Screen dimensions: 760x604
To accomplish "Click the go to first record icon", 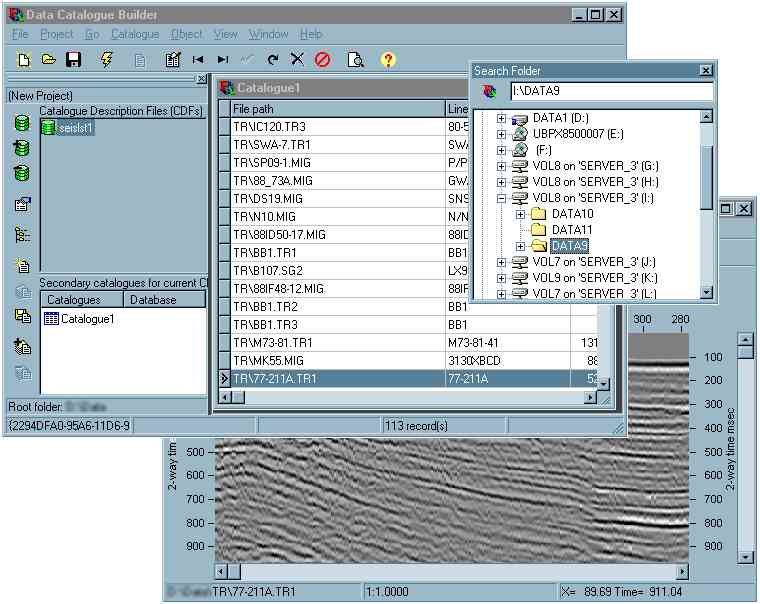I will [198, 60].
